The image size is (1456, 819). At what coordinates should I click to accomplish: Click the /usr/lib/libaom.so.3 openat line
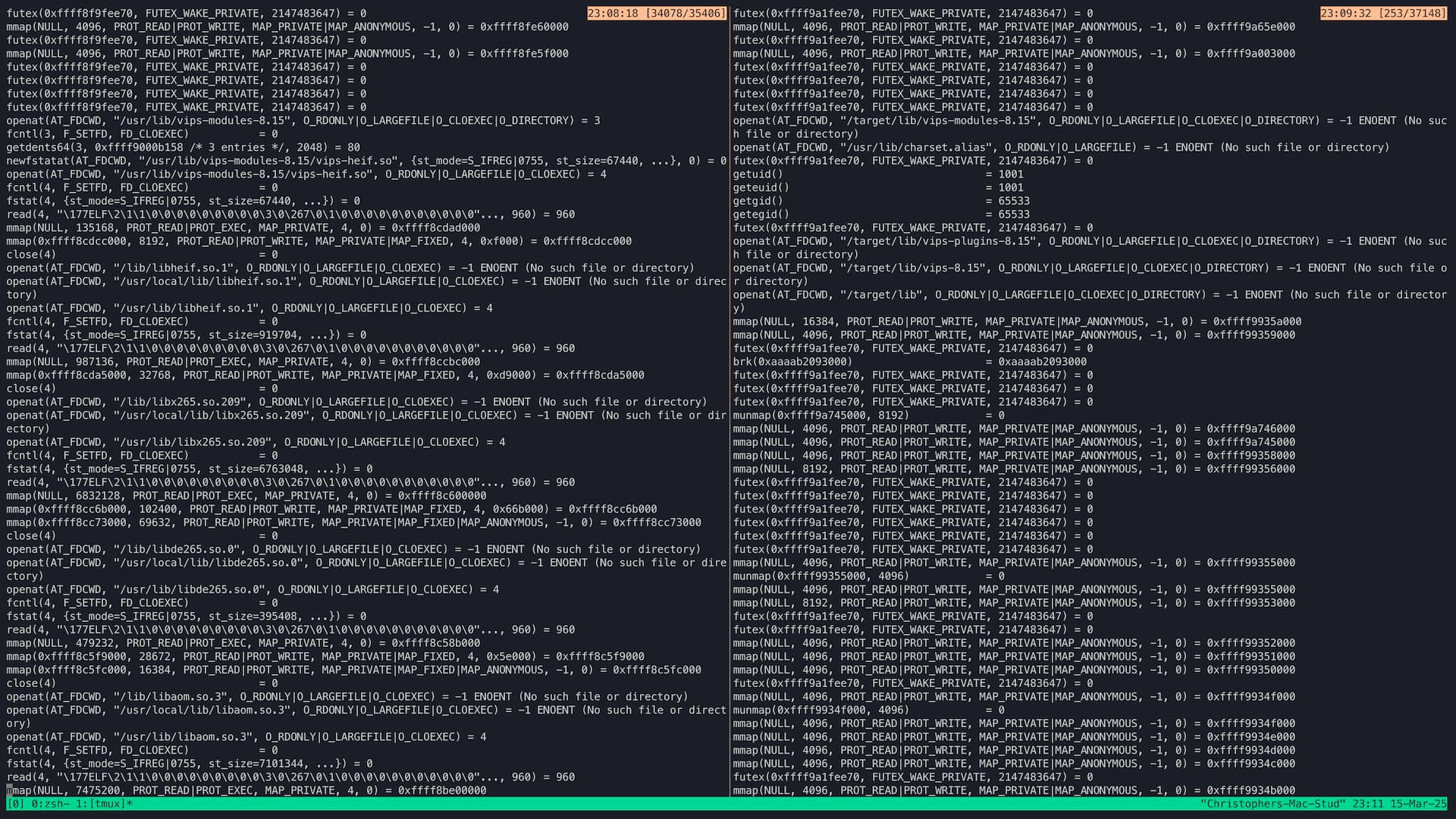[x=246, y=737]
